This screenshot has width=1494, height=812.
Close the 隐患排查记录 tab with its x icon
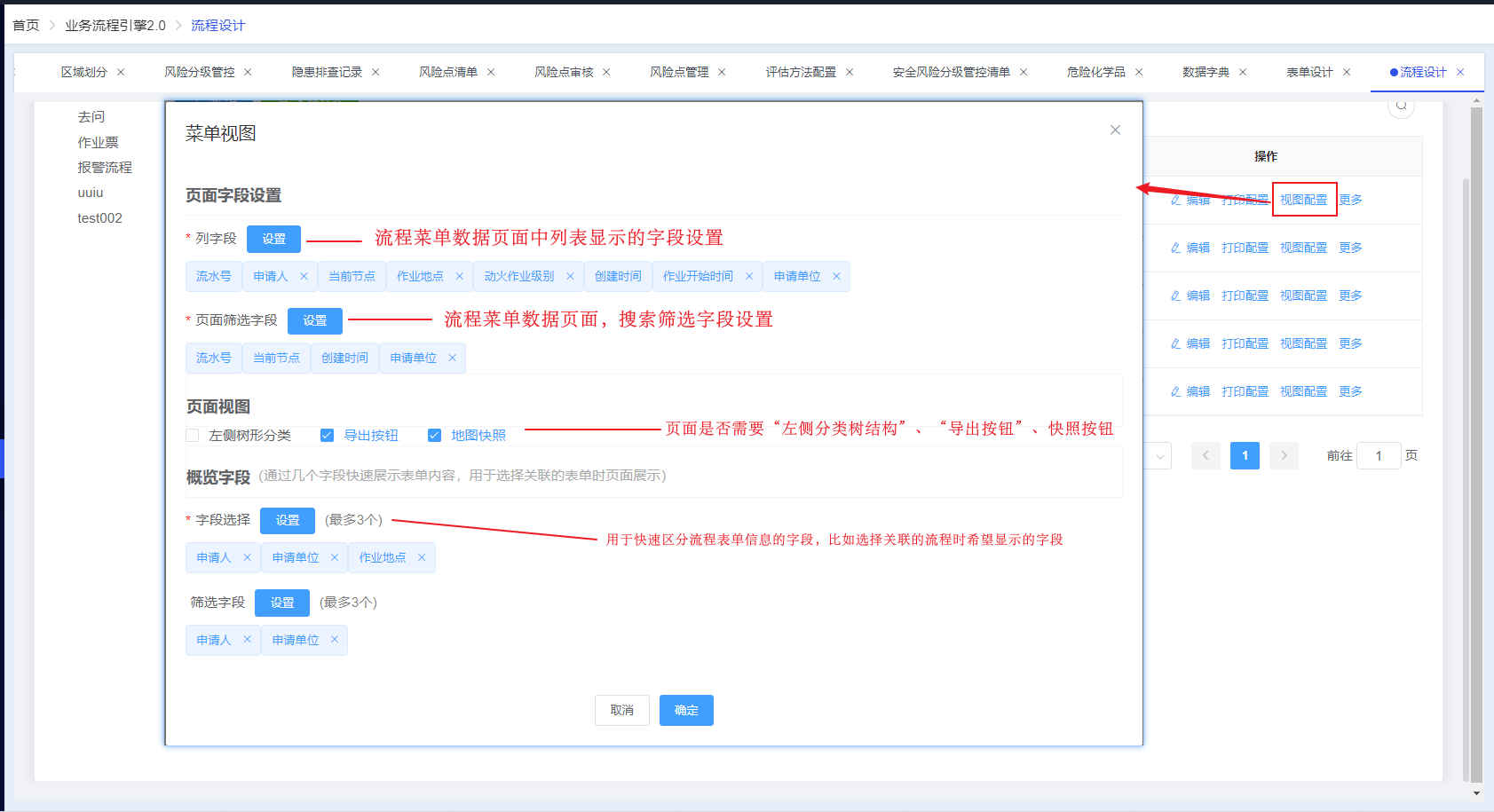(375, 72)
